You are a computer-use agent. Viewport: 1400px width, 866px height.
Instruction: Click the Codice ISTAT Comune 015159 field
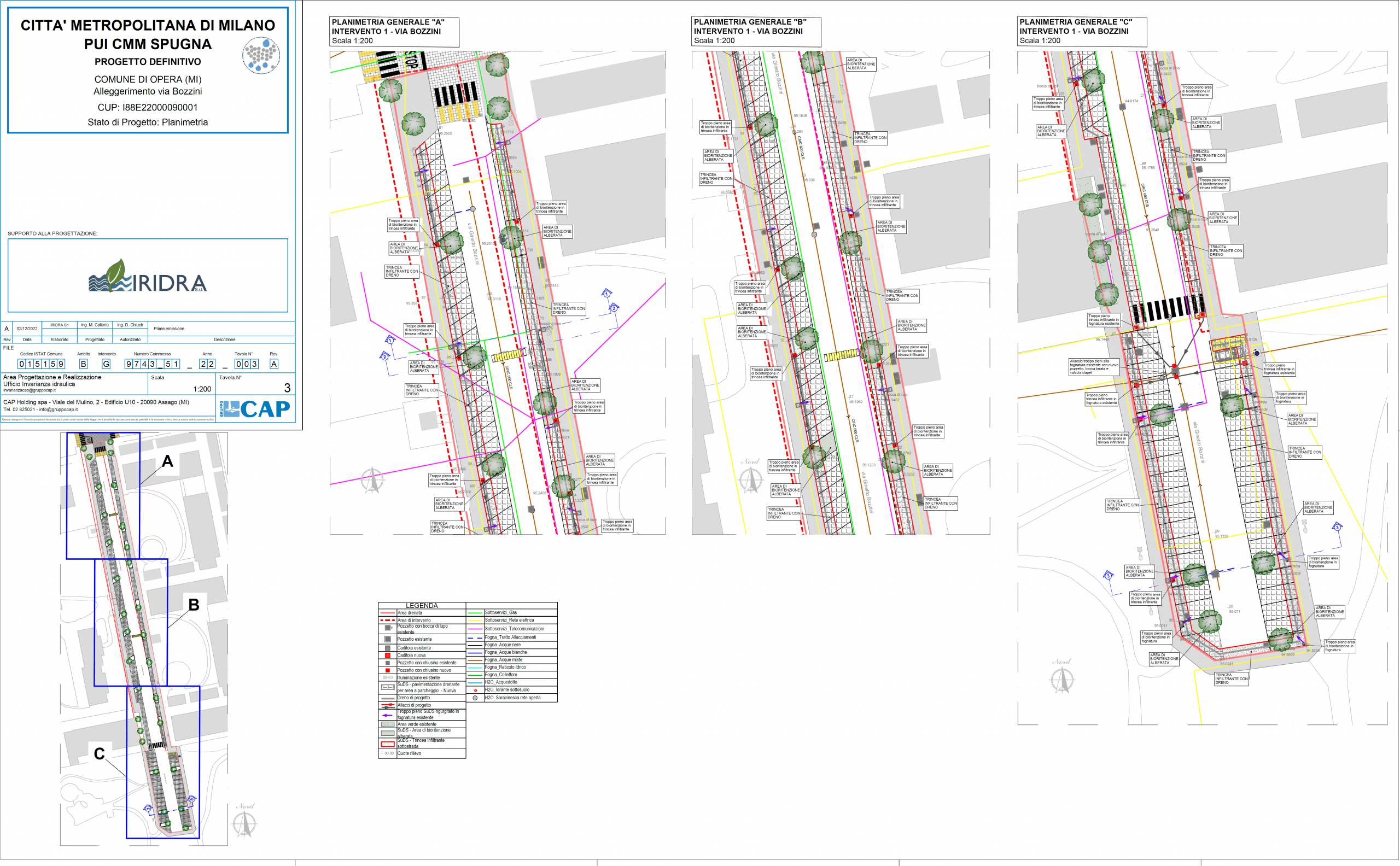[41, 364]
